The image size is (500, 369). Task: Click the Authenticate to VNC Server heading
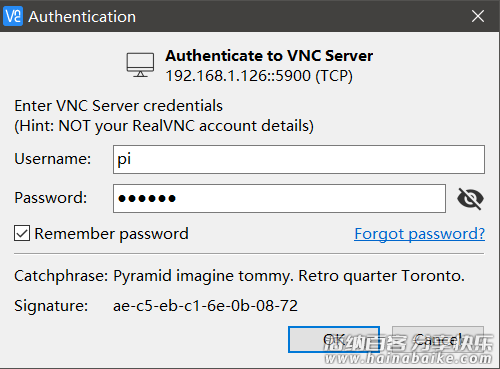pyautogui.click(x=269, y=56)
